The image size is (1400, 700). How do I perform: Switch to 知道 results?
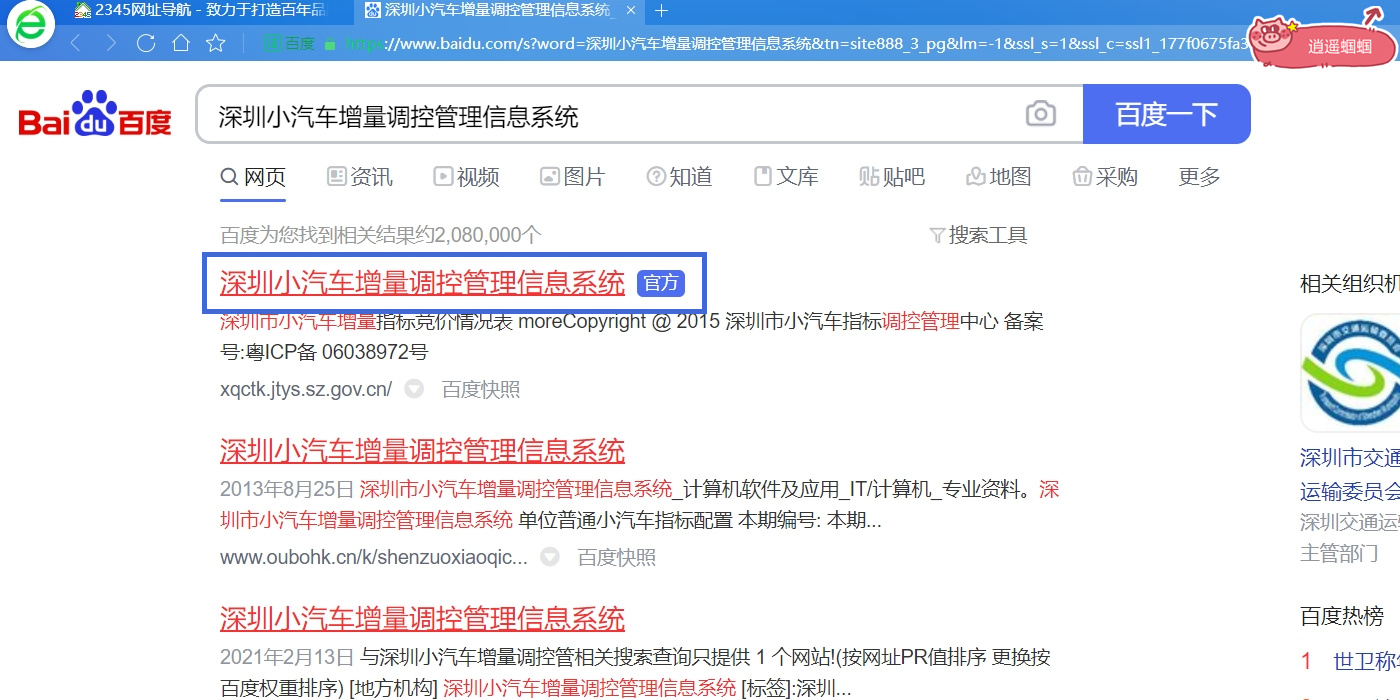pos(680,177)
